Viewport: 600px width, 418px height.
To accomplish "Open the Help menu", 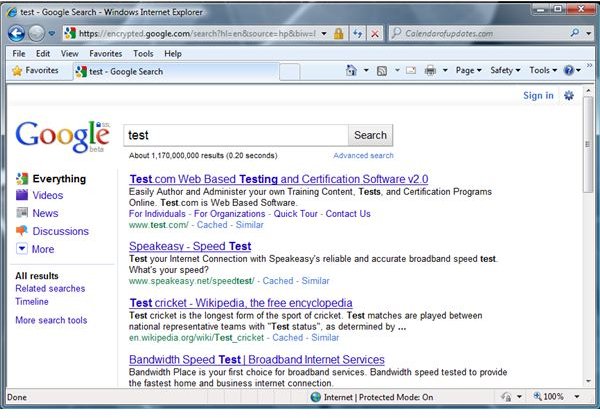I will (173, 54).
